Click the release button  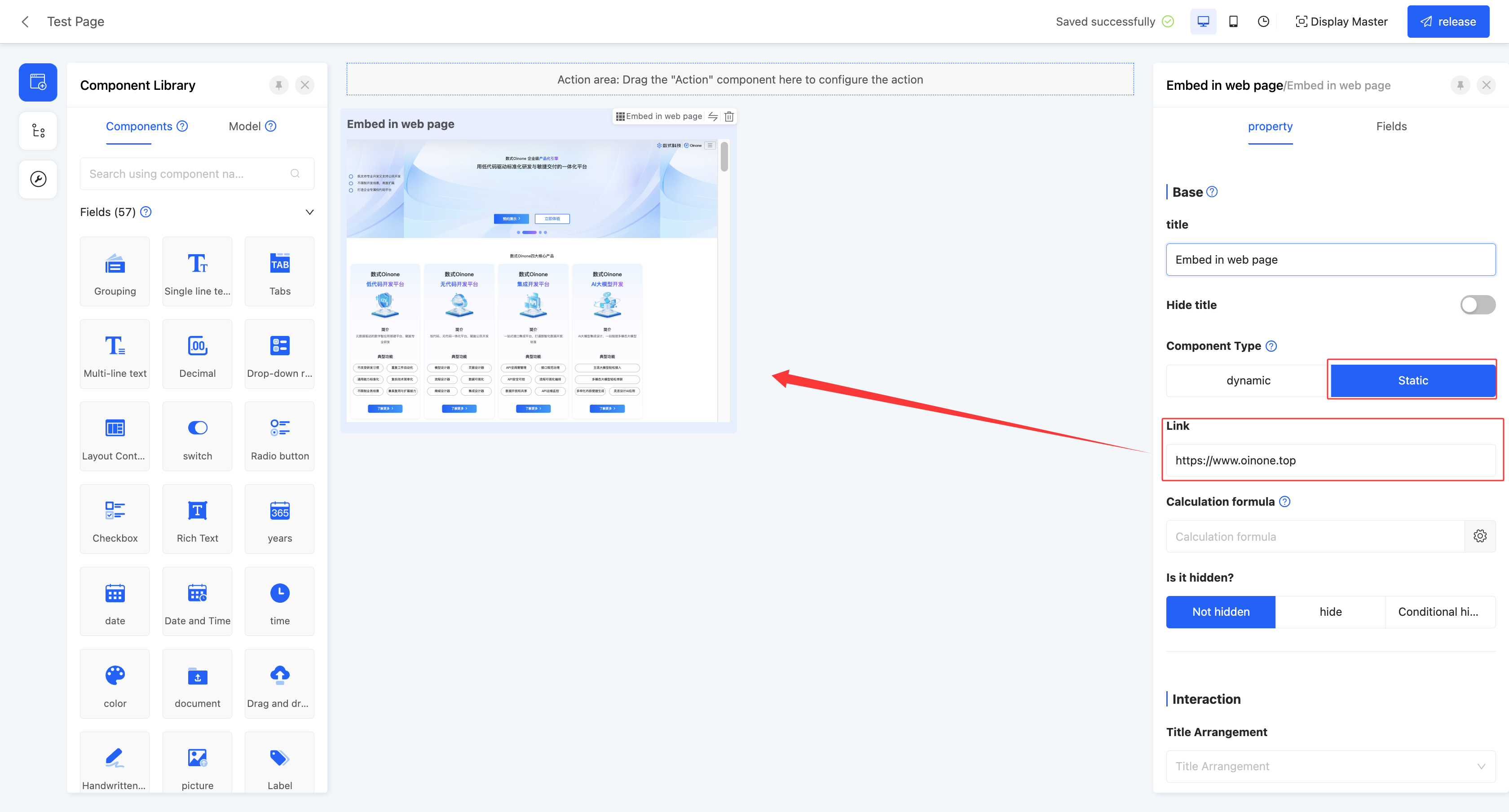[x=1447, y=22]
